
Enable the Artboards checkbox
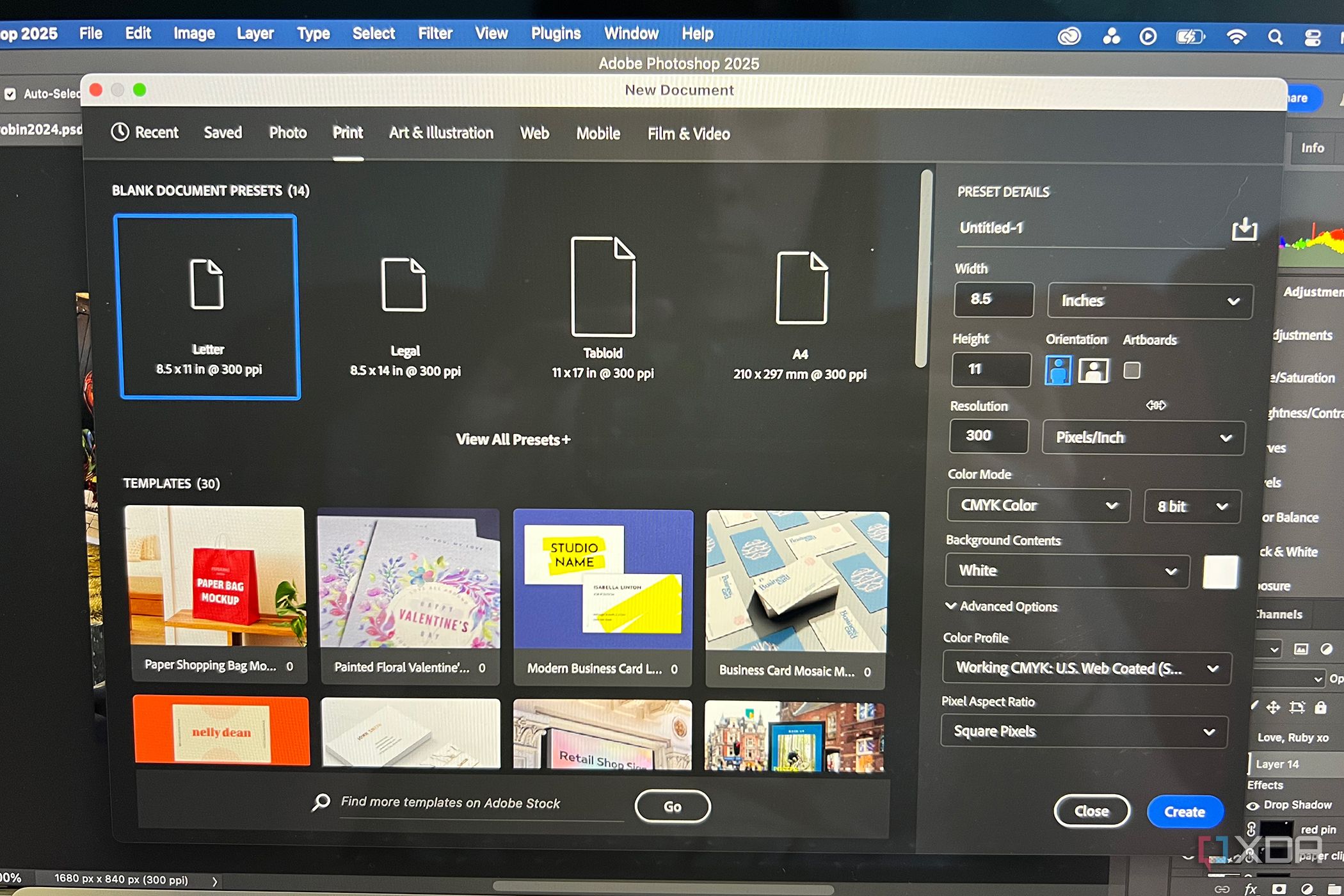1132,371
